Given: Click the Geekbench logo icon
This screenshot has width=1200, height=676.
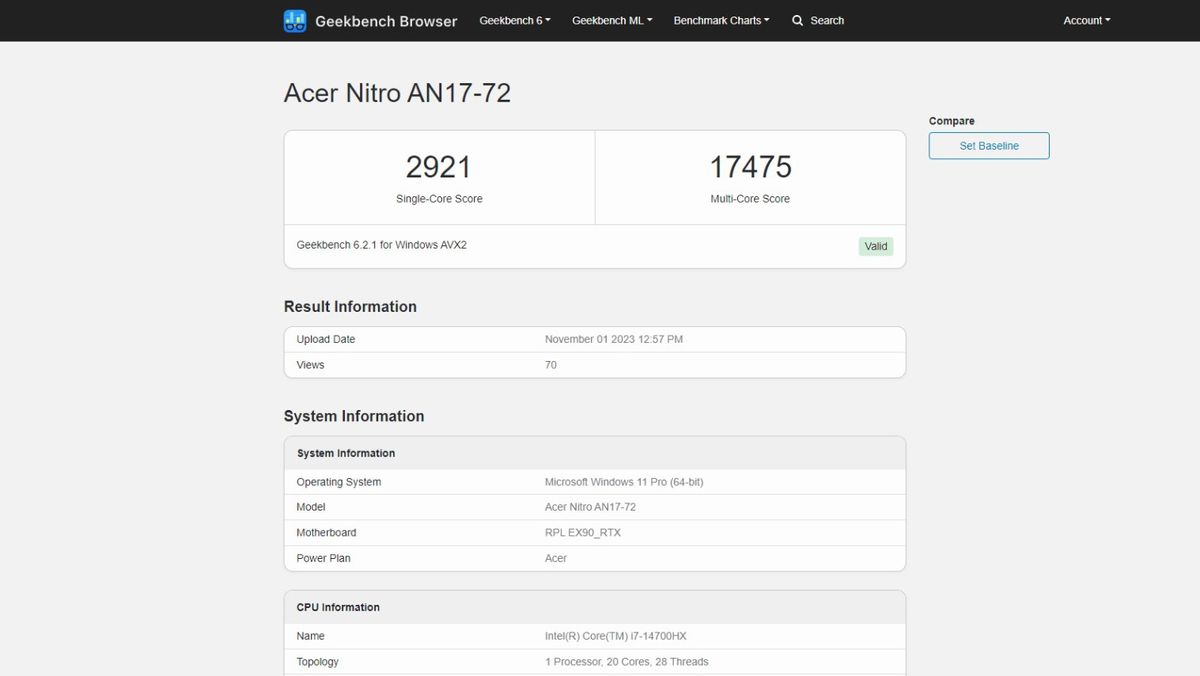Looking at the screenshot, I should (x=295, y=21).
